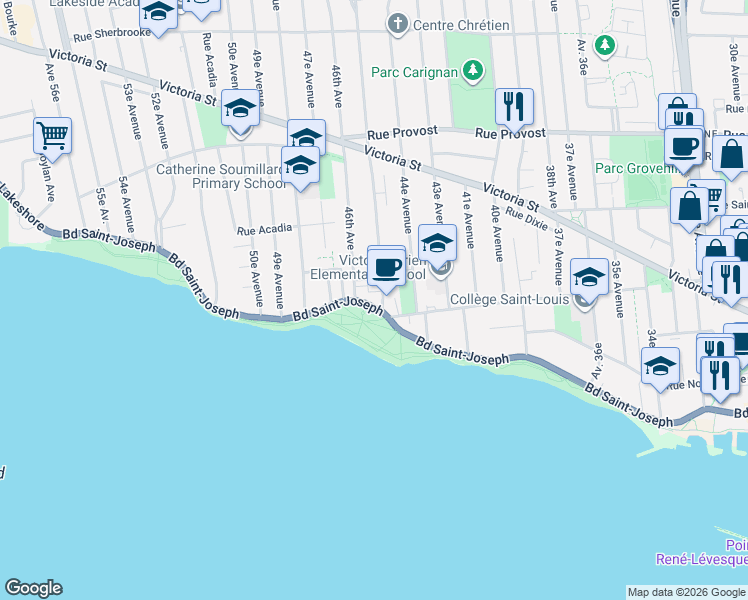
Task: Select the 52e Avenue street label
Action: click(x=159, y=120)
